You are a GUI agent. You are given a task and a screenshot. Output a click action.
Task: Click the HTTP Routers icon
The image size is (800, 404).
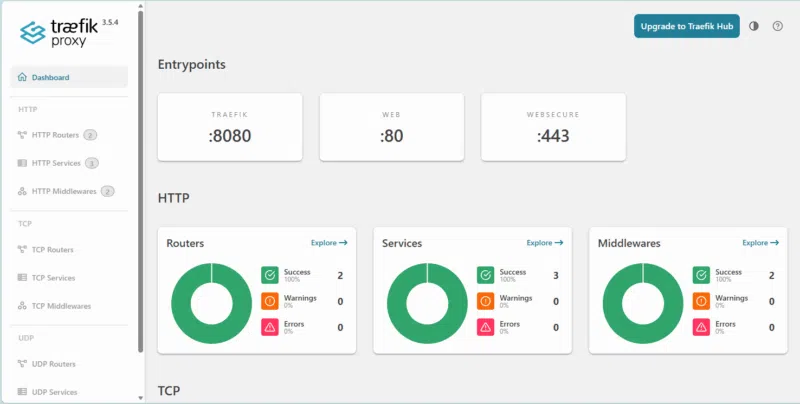pos(22,135)
